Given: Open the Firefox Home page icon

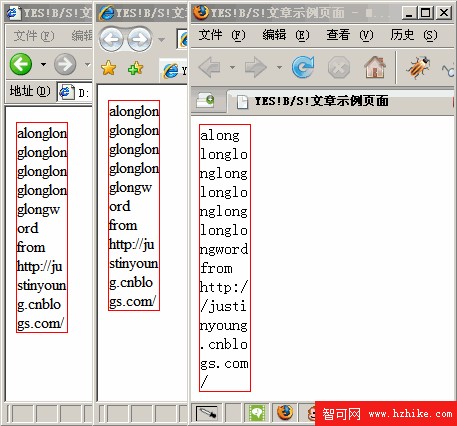Looking at the screenshot, I should [x=375, y=67].
